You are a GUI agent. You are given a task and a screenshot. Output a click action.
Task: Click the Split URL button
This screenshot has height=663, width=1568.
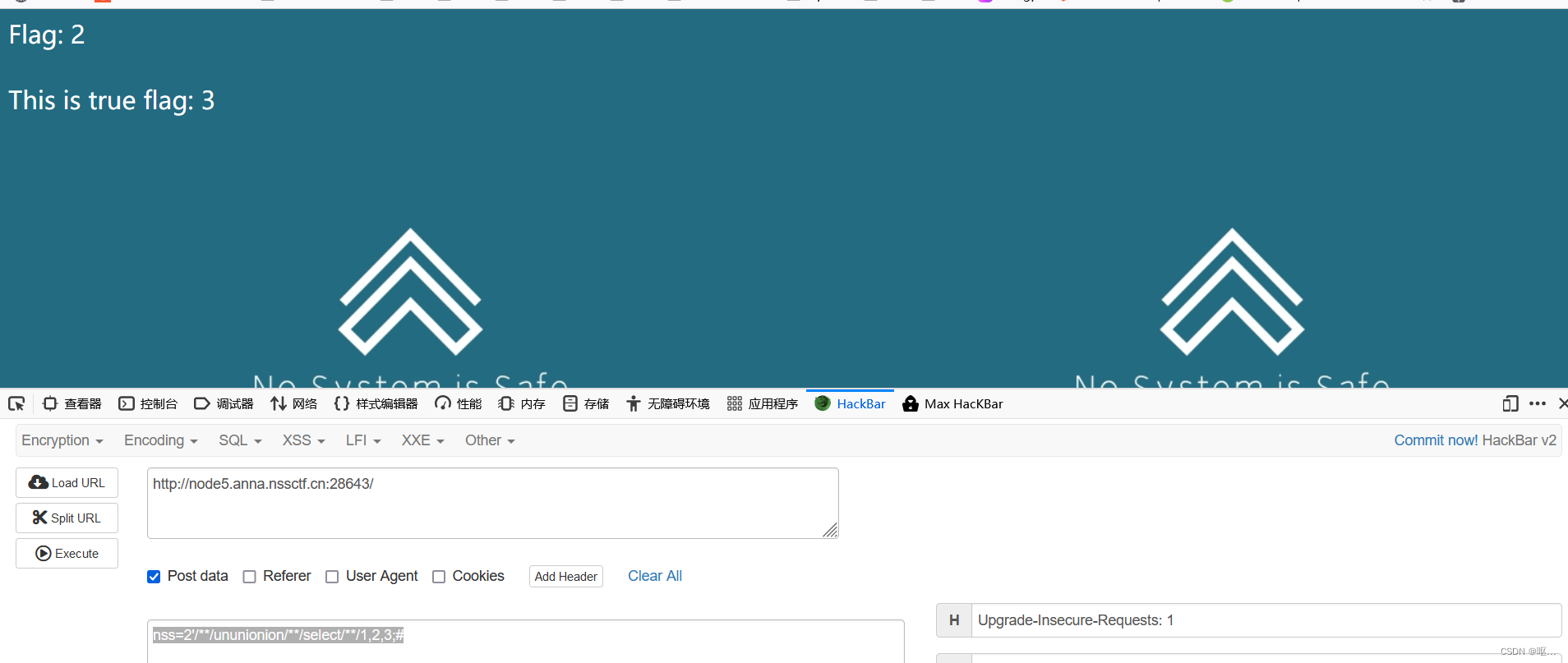point(67,518)
